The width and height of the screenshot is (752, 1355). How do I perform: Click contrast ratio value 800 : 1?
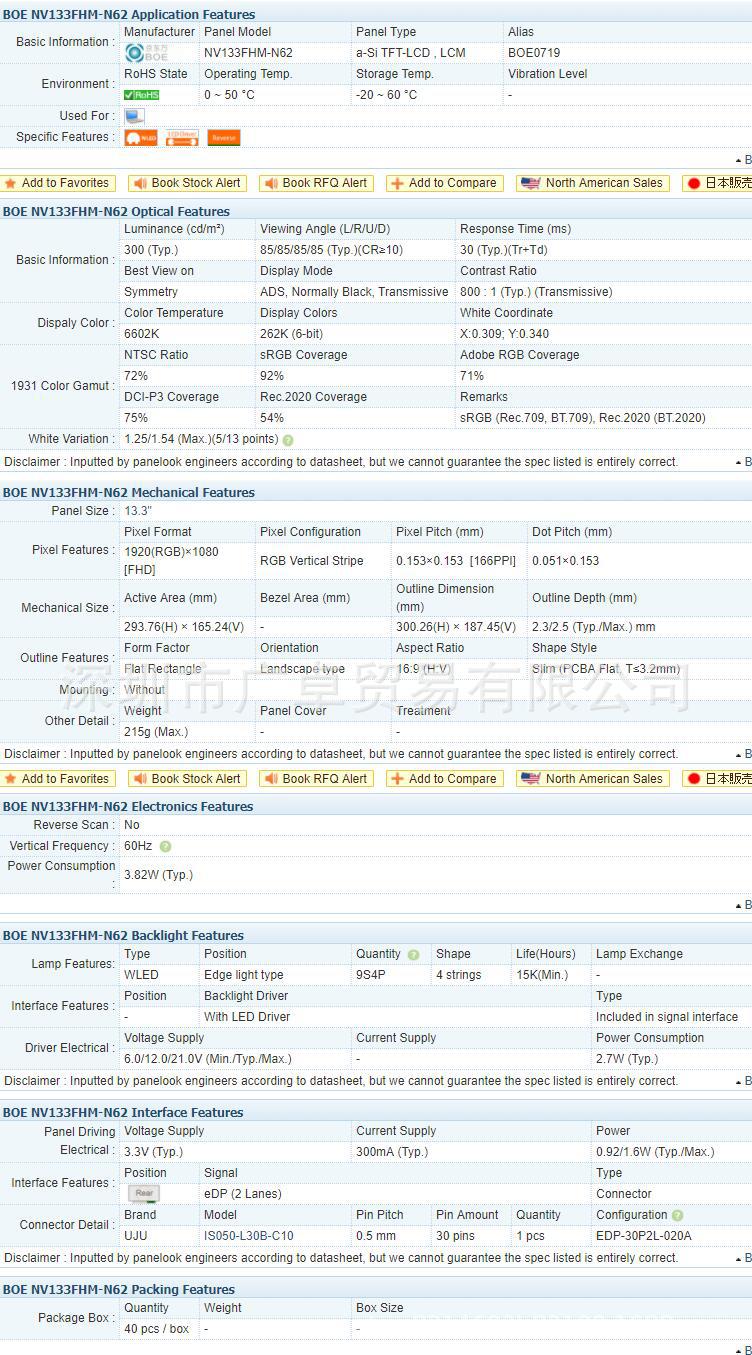pyautogui.click(x=536, y=292)
